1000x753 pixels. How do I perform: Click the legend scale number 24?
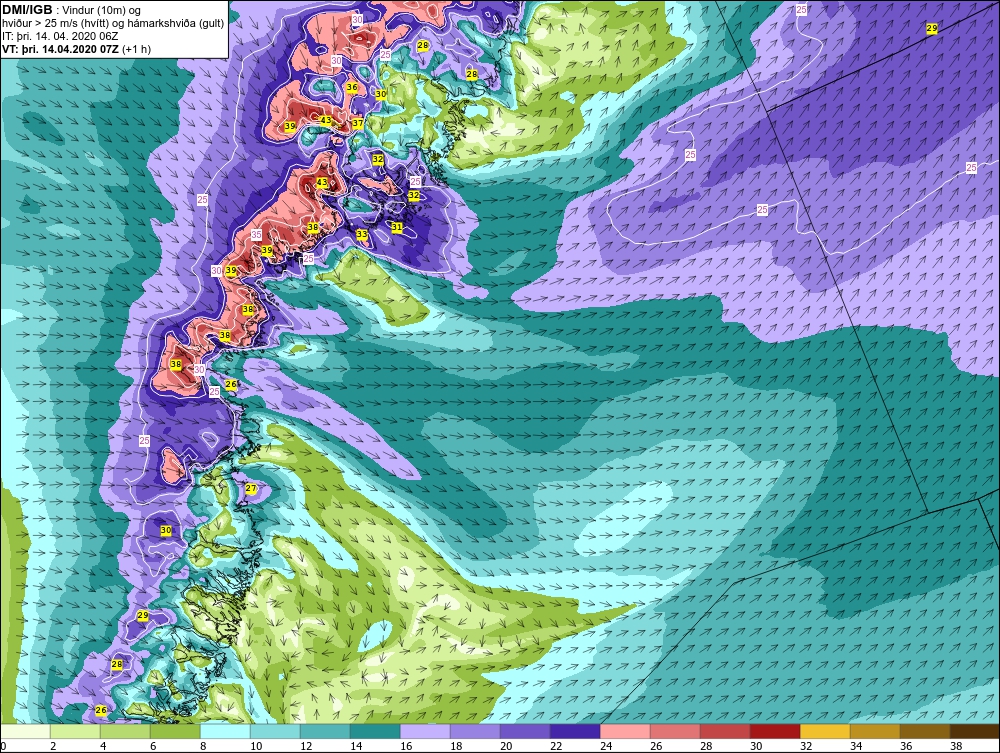(x=607, y=746)
